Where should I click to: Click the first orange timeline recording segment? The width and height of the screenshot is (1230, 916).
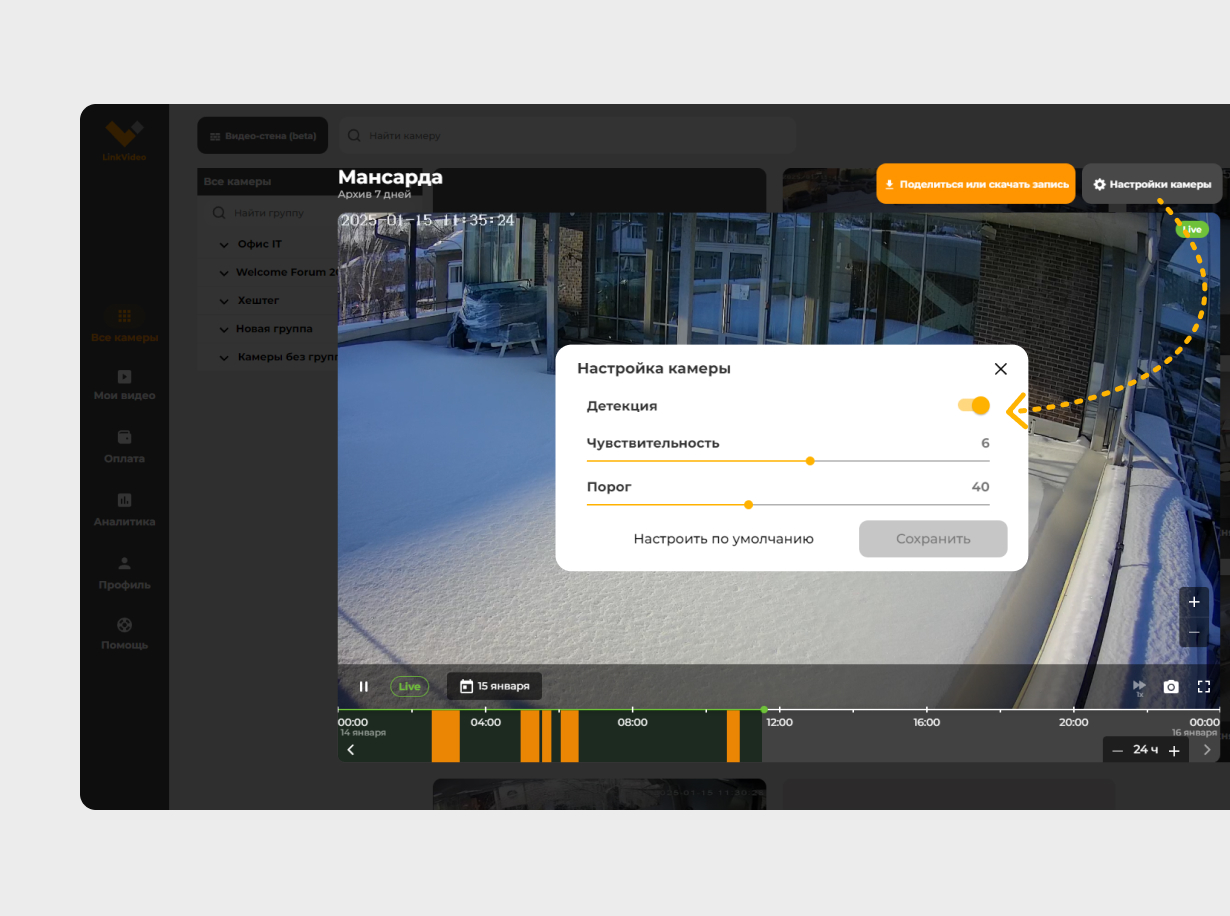445,736
